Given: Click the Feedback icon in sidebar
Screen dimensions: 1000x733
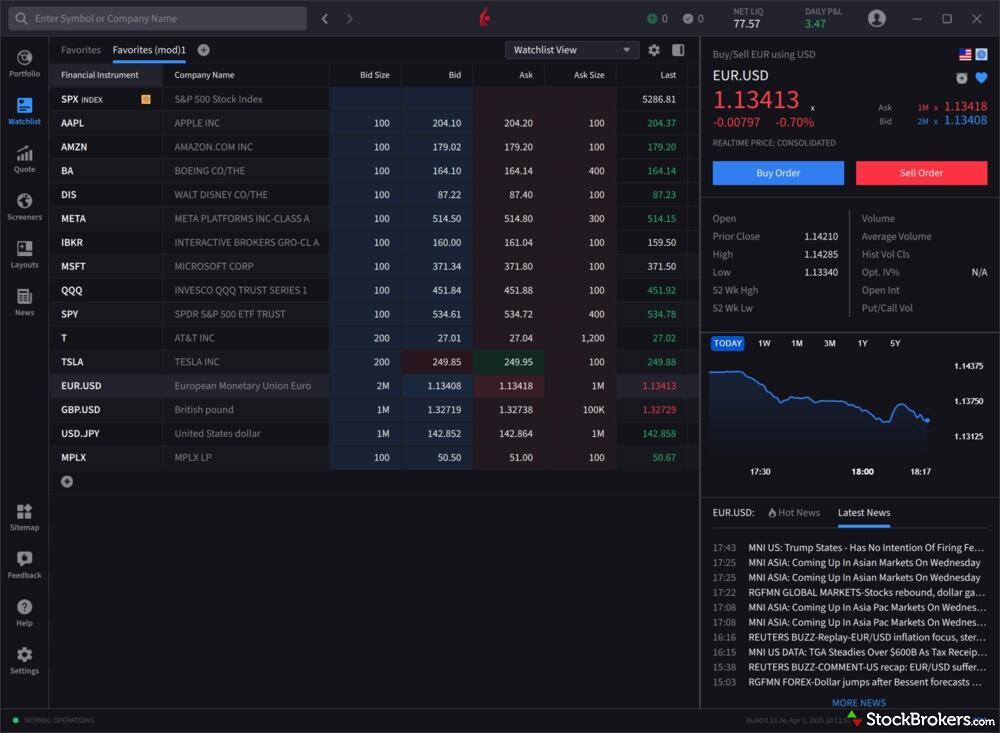Looking at the screenshot, I should [24, 565].
